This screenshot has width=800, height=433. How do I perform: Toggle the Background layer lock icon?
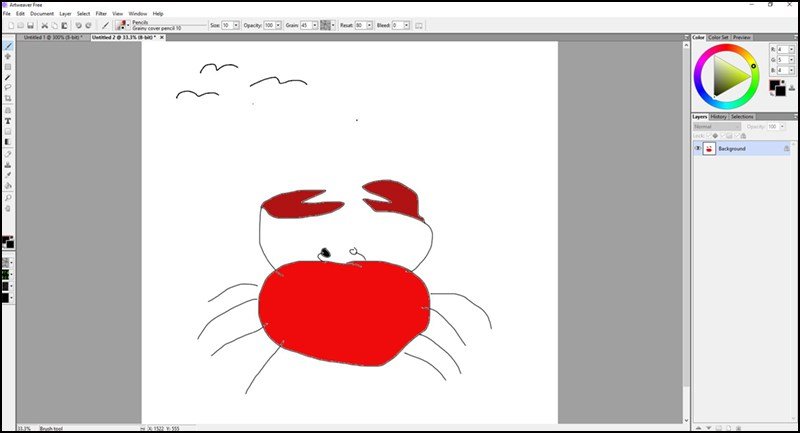pyautogui.click(x=786, y=148)
